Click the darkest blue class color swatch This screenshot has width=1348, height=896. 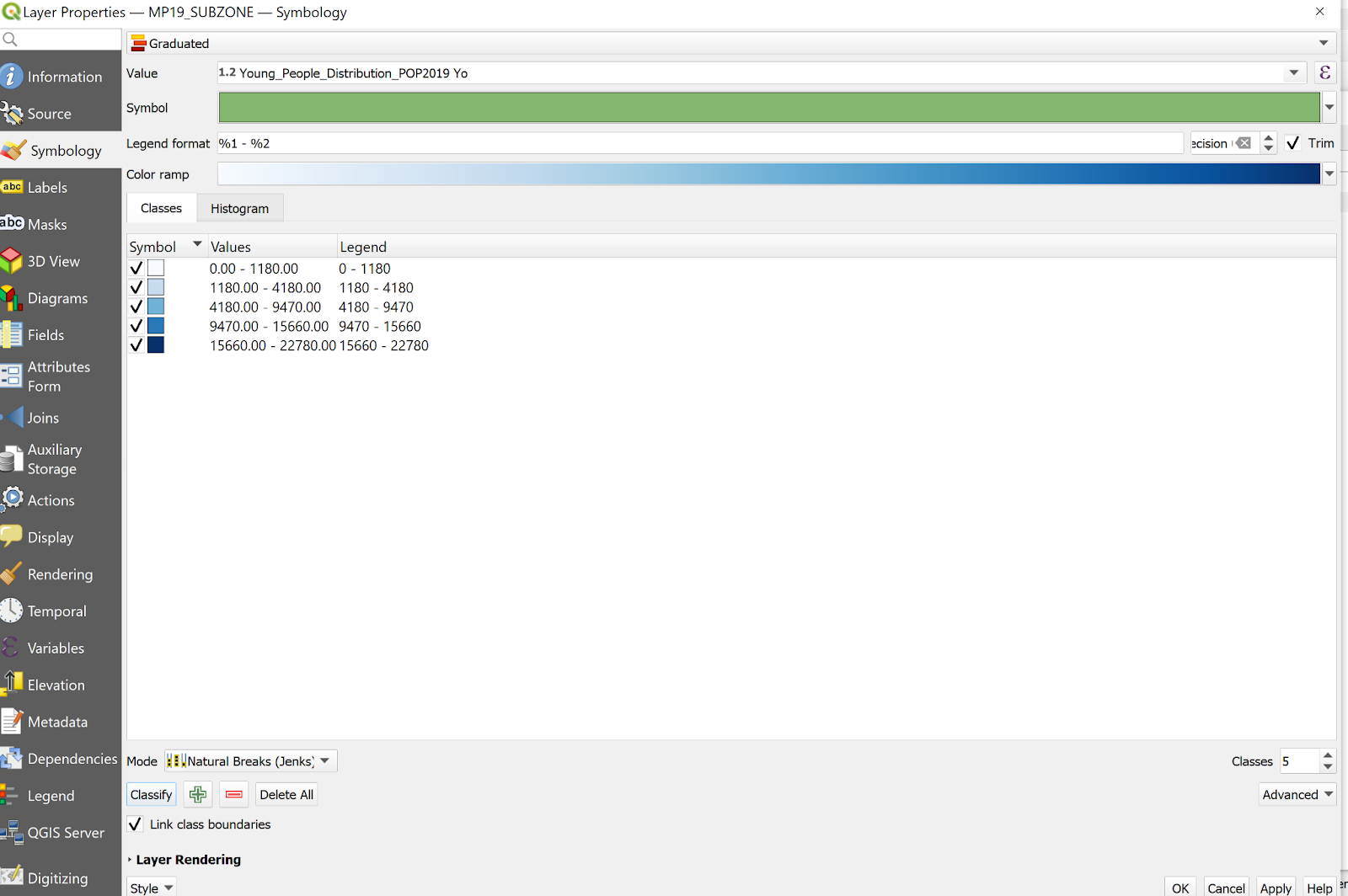156,345
